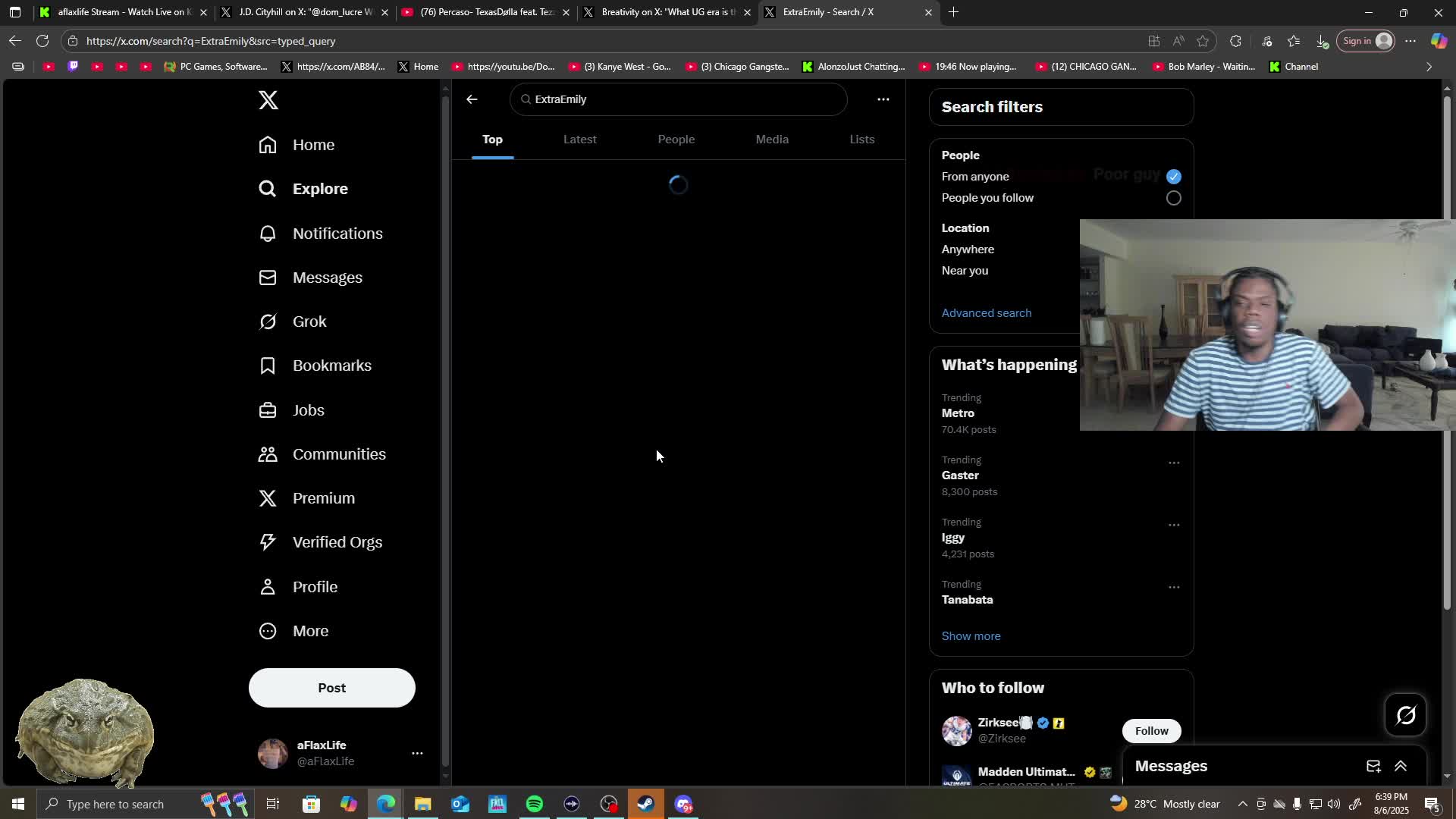Image resolution: width=1456 pixels, height=819 pixels.
Task: Open Communities from the sidebar
Action: tap(322, 454)
